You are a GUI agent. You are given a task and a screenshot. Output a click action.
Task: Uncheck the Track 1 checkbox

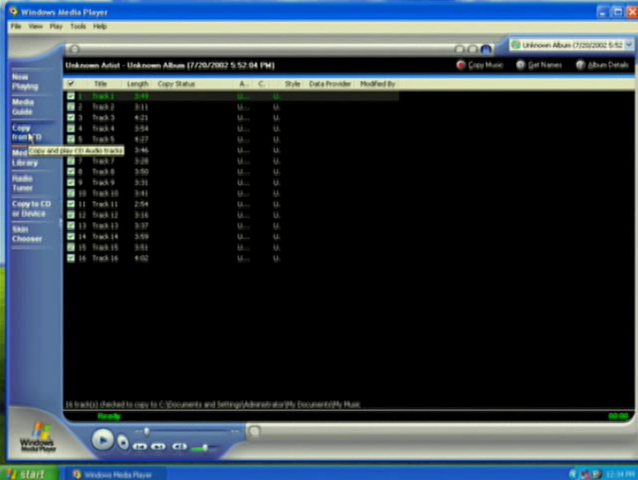pos(71,96)
